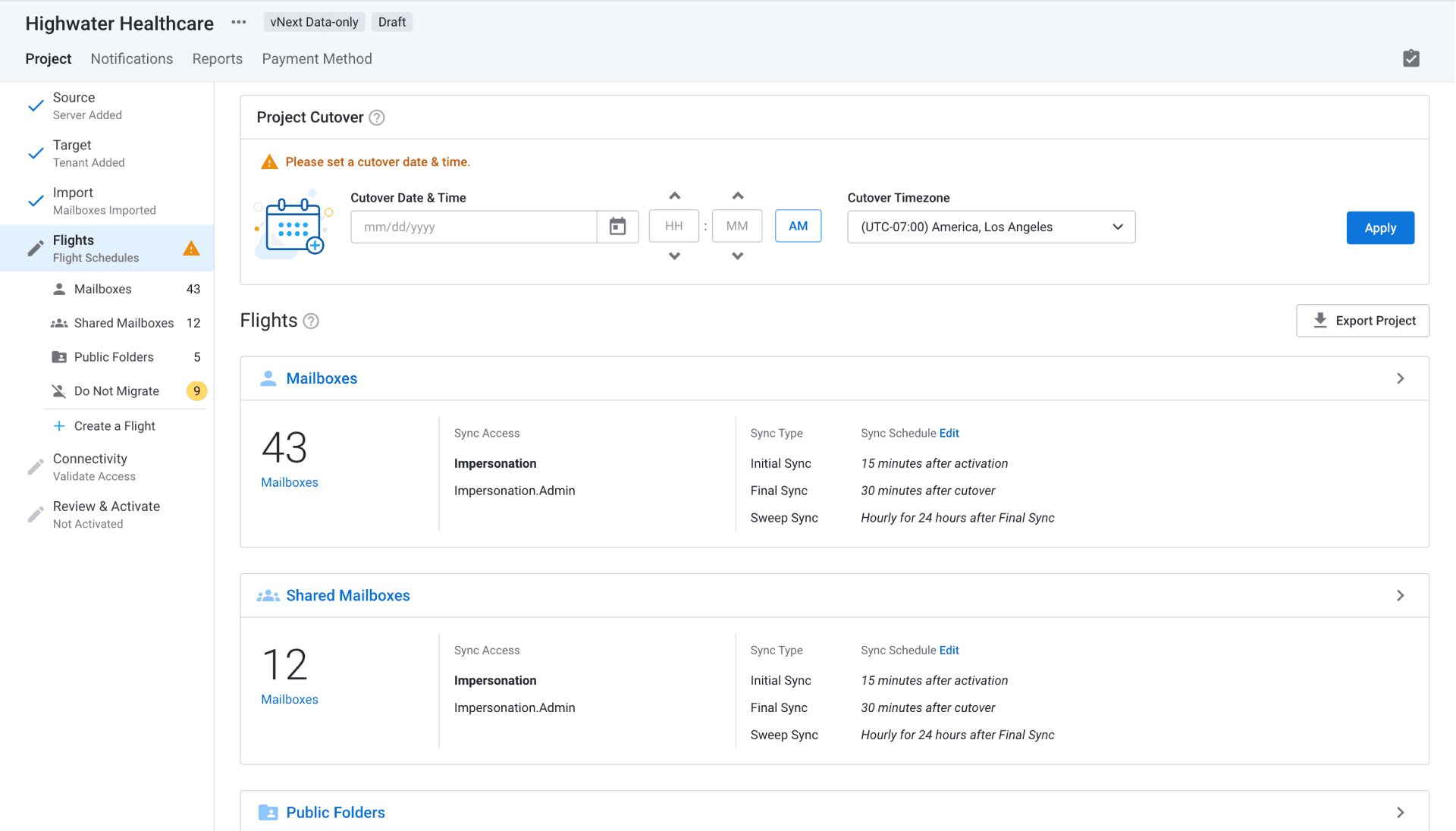This screenshot has width=1456, height=831.
Task: Click the Public Folders flight card title
Action: click(335, 813)
